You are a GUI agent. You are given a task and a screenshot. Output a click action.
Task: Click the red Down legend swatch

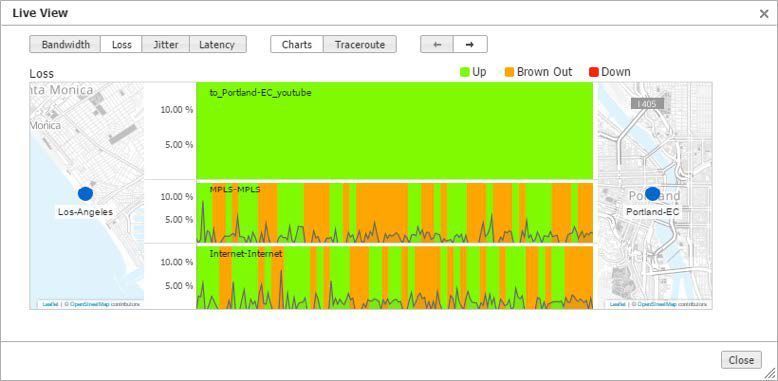click(x=593, y=72)
